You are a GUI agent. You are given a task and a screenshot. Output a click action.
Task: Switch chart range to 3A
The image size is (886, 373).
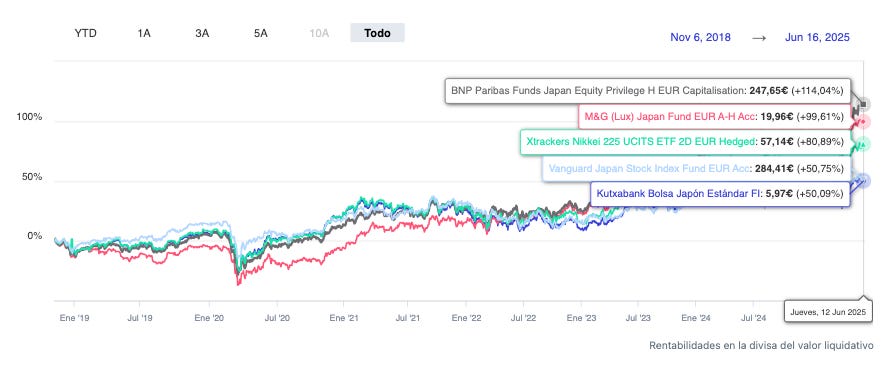tap(202, 33)
